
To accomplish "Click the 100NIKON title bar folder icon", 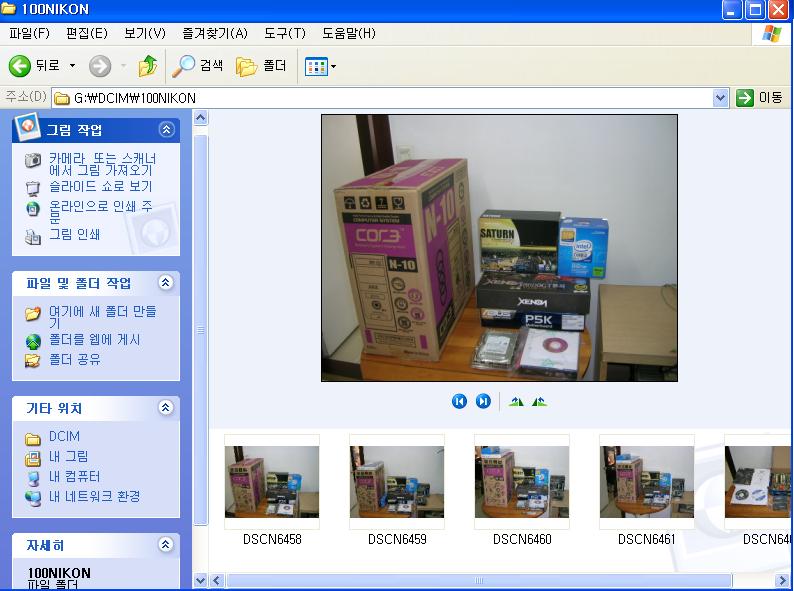I will pyautogui.click(x=8, y=9).
